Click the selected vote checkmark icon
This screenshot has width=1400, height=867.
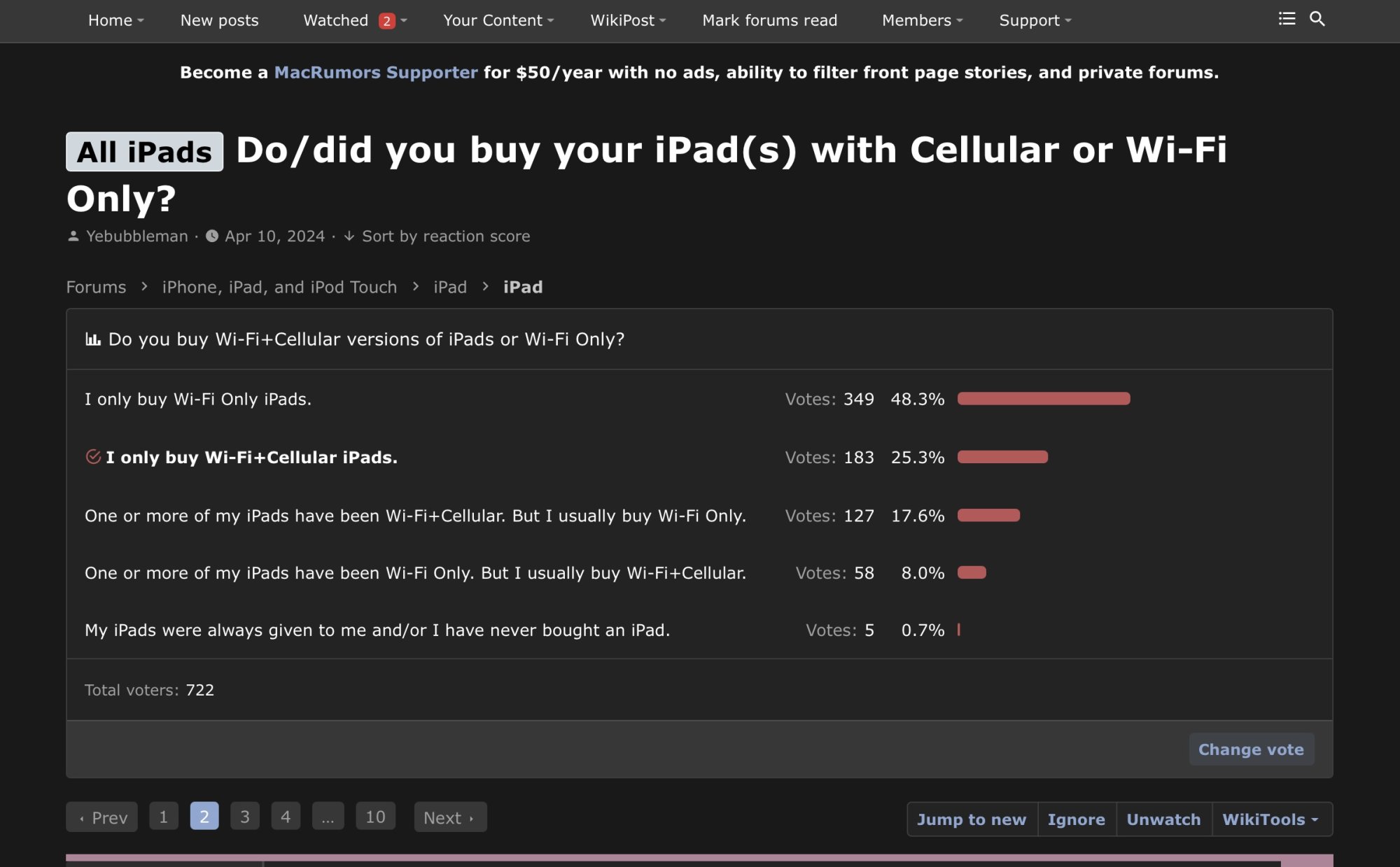93,457
